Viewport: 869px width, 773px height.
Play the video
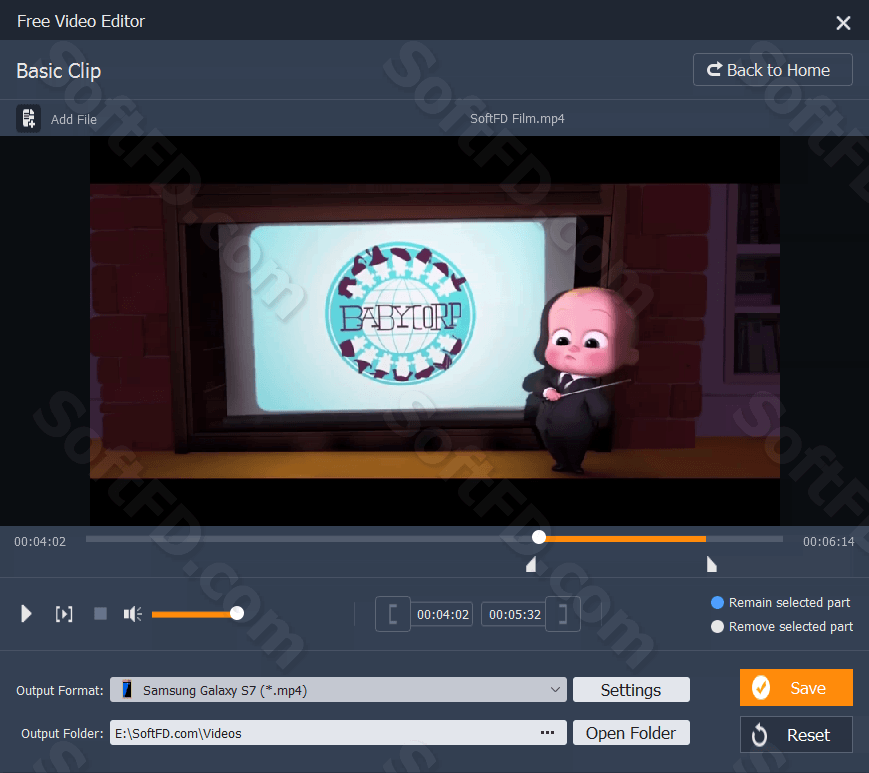pyautogui.click(x=26, y=614)
